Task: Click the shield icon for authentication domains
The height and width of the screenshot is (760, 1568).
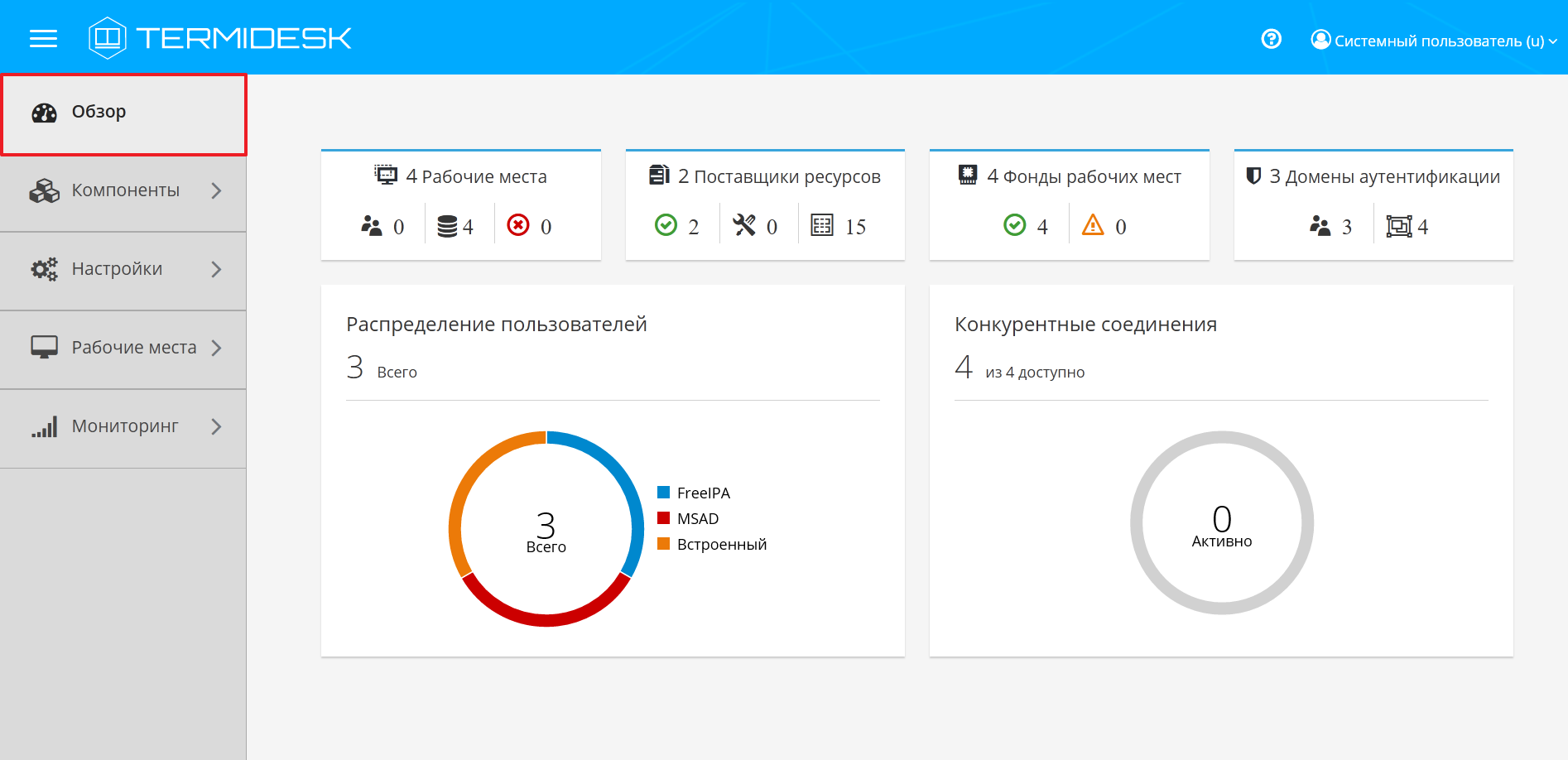Action: (1253, 176)
